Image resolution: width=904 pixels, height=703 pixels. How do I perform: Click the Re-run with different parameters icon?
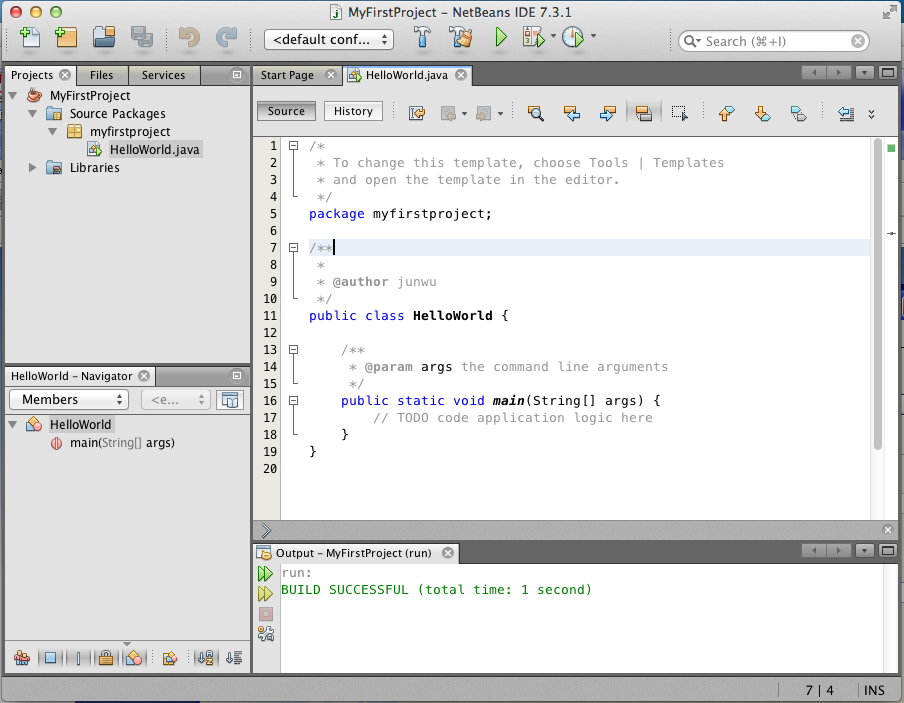[265, 593]
